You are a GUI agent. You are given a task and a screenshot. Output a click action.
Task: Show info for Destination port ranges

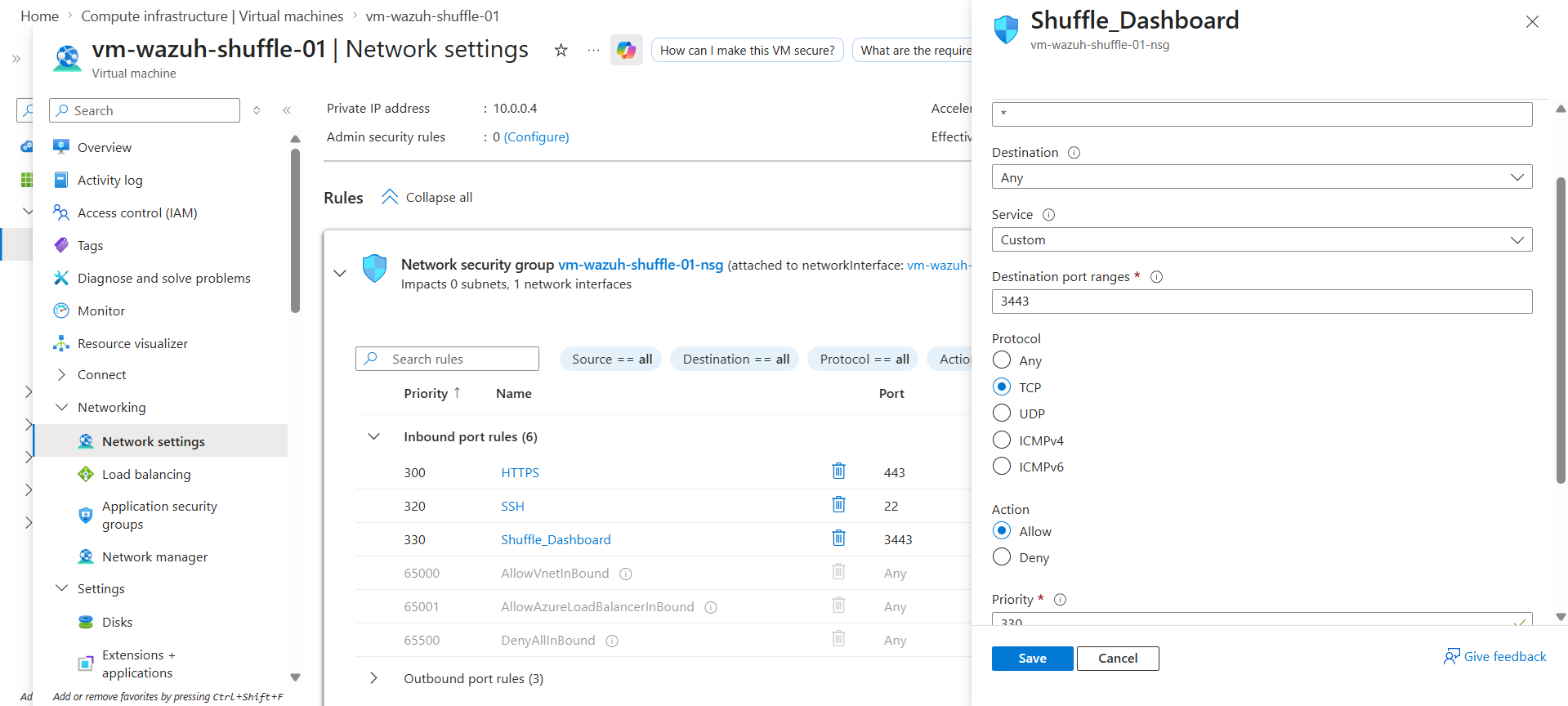1157,277
